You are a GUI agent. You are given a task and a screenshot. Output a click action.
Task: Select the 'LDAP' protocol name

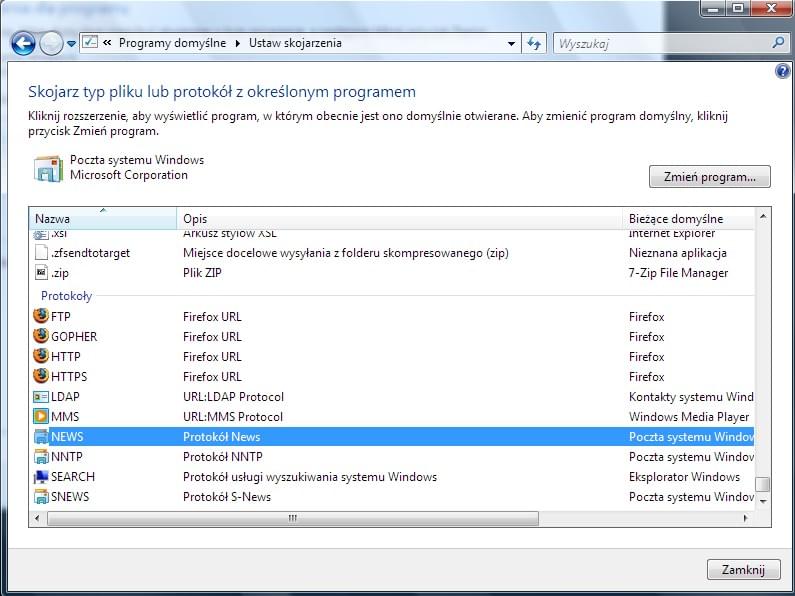click(65, 397)
